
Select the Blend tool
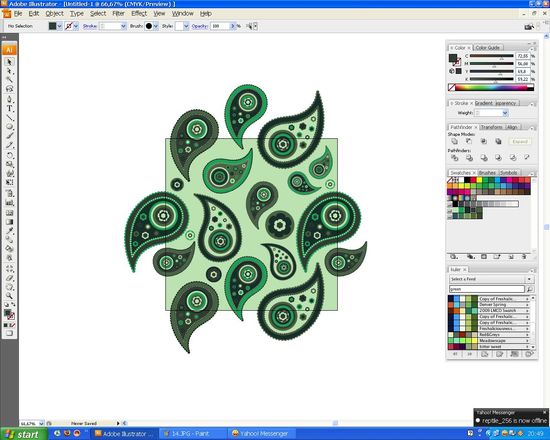coord(9,238)
